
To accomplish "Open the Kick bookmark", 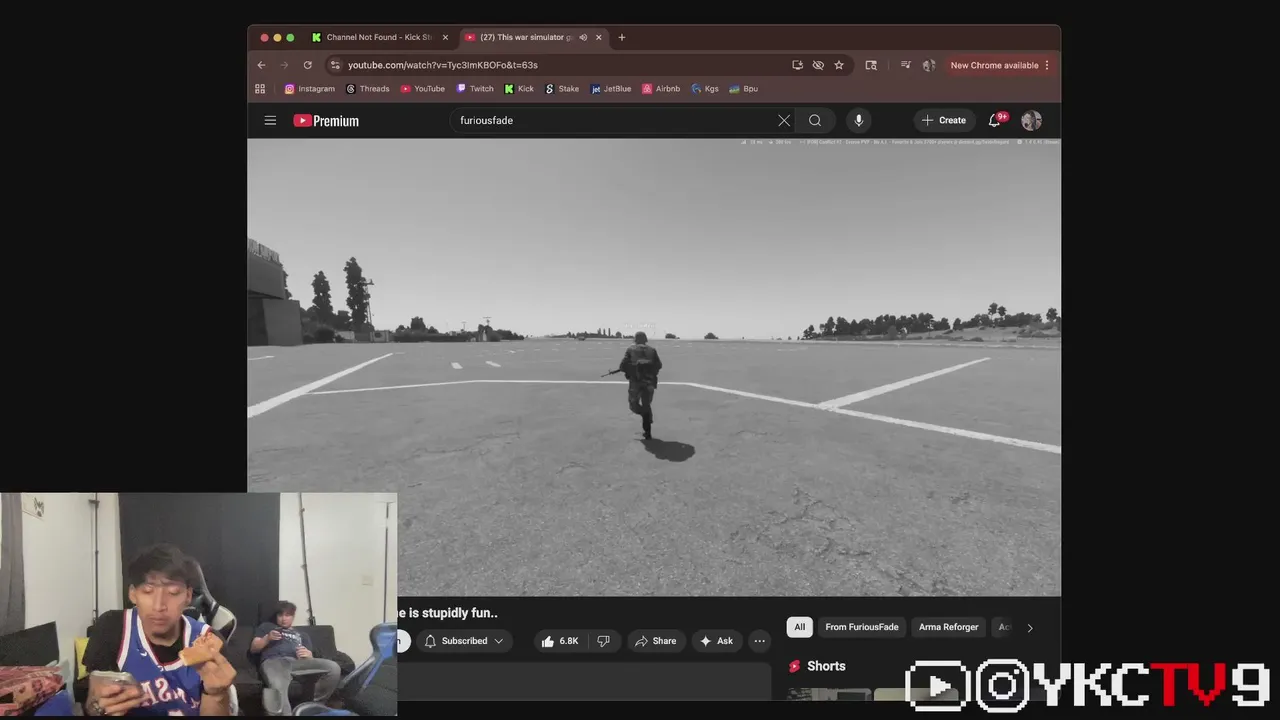I will 519,89.
